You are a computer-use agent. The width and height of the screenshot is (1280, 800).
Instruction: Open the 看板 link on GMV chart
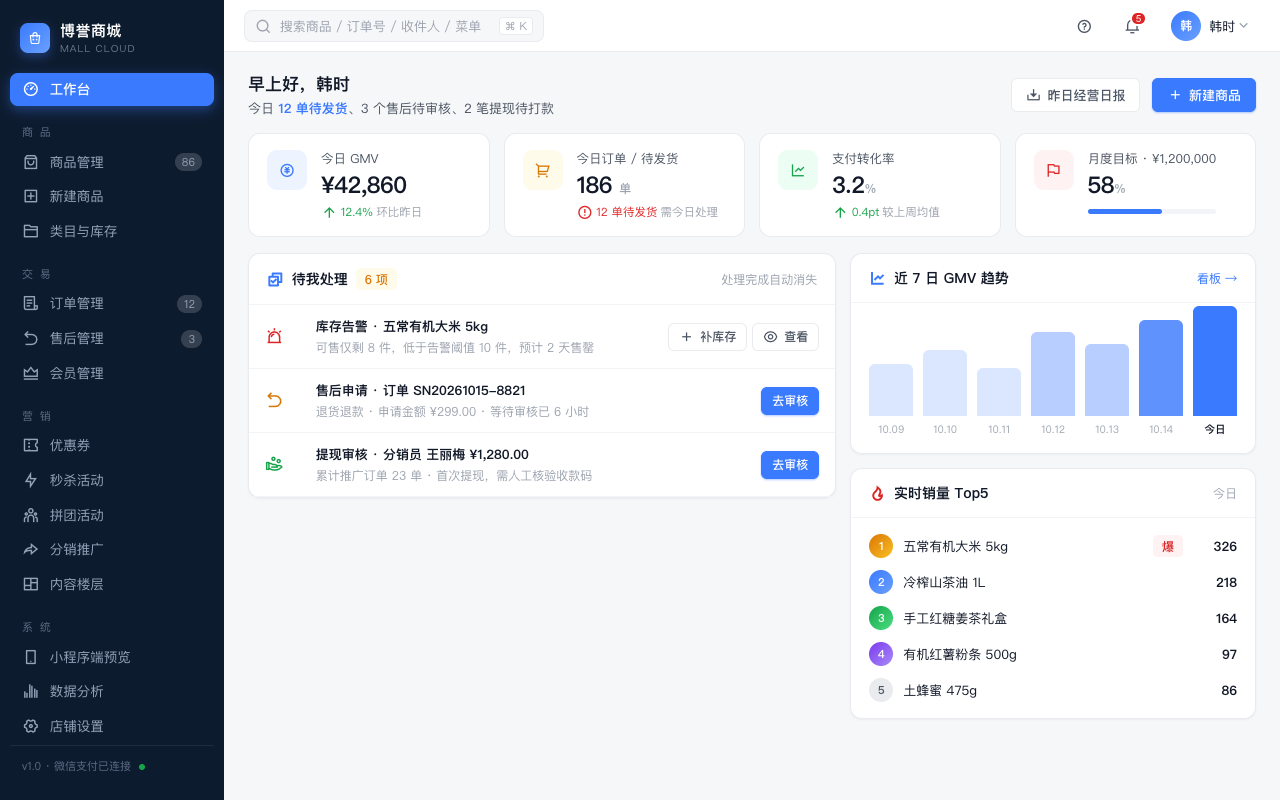tap(1217, 278)
